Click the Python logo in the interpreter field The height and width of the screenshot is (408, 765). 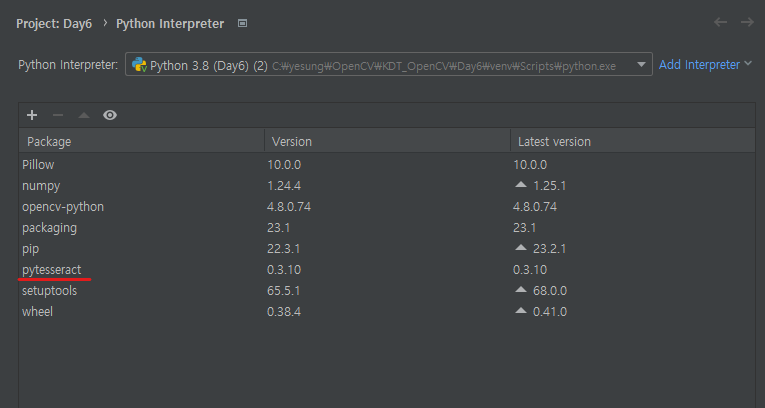[139, 65]
